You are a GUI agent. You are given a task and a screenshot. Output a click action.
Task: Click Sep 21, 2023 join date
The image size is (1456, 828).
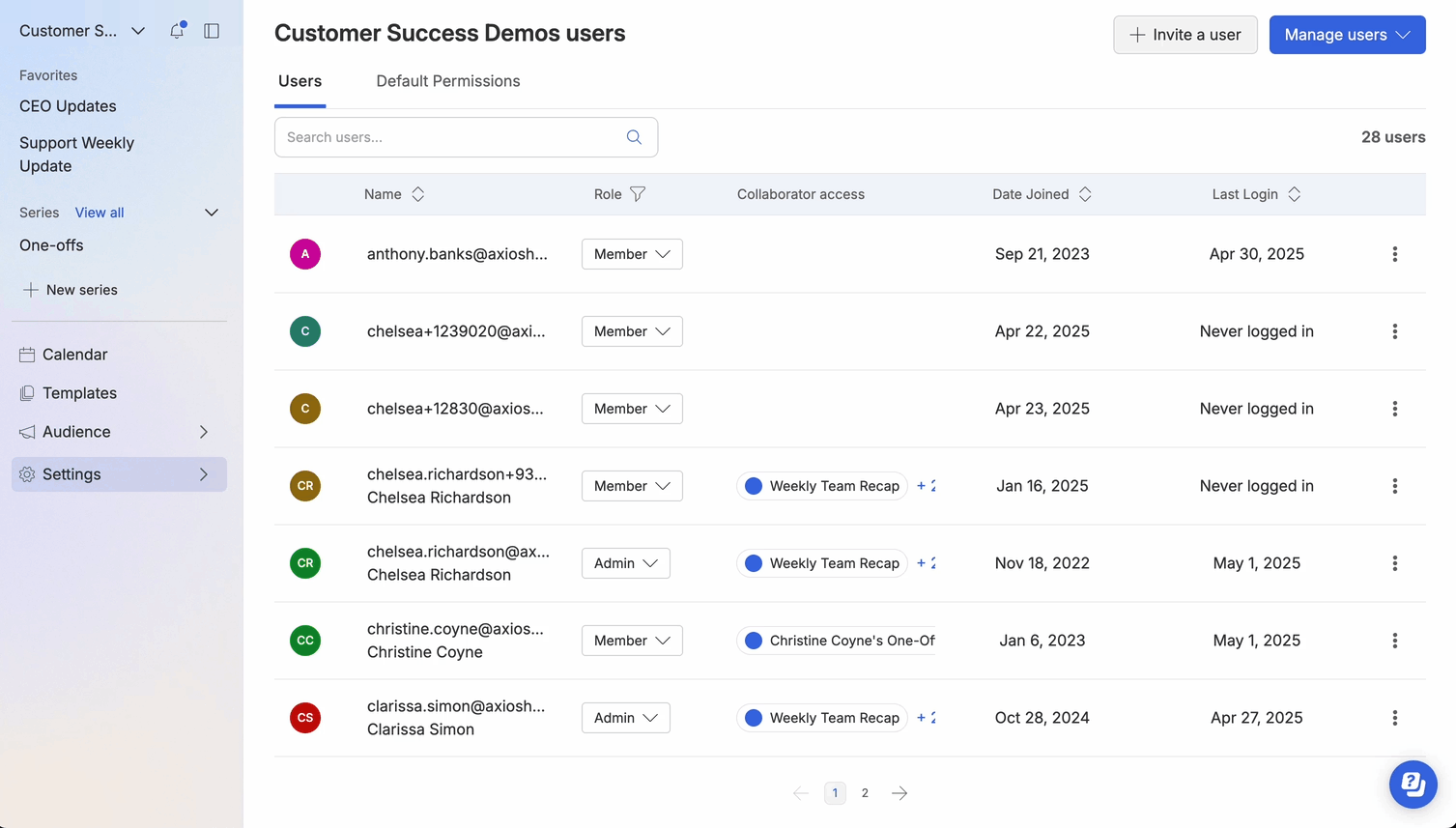pyautogui.click(x=1042, y=254)
